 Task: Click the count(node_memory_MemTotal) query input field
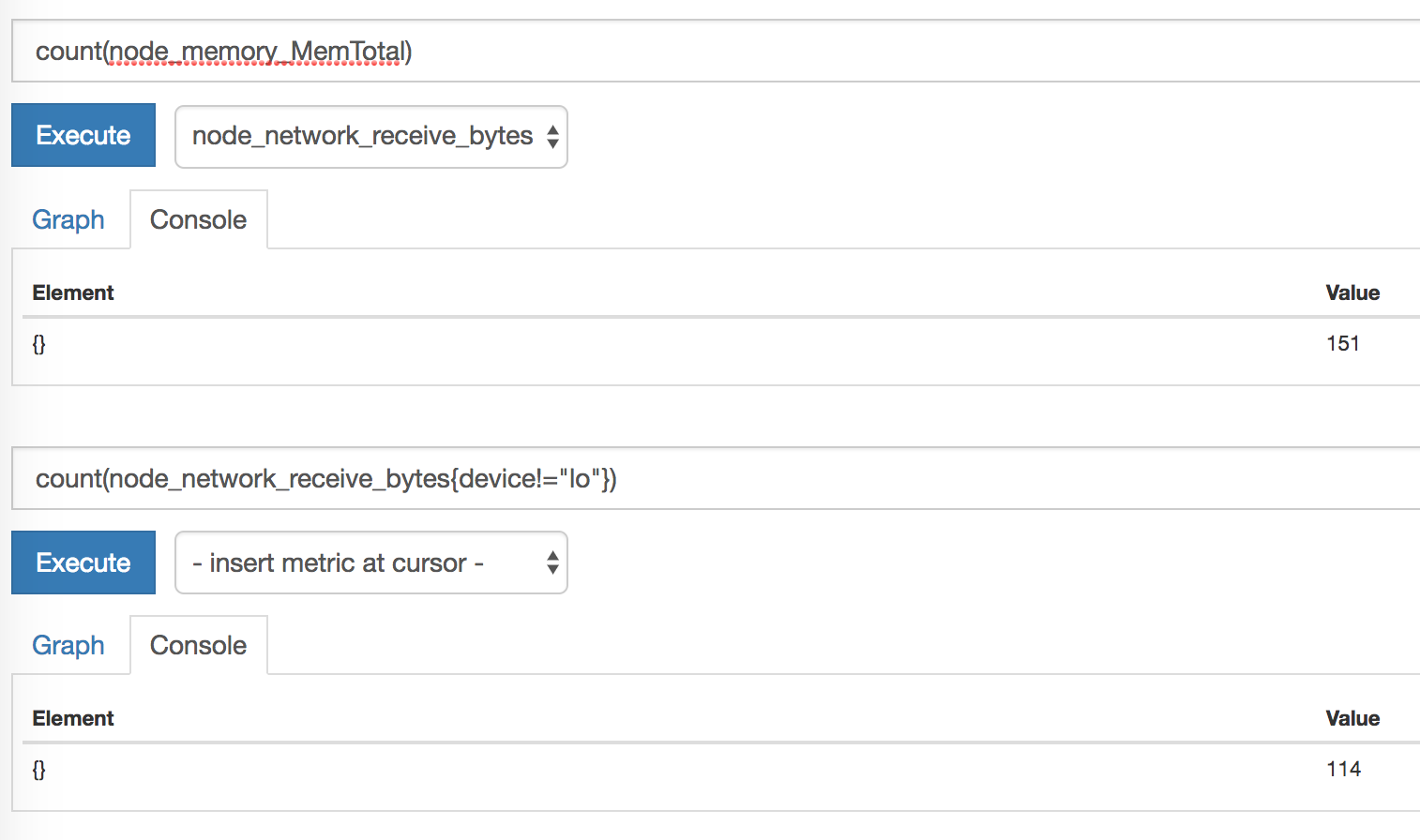(713, 52)
